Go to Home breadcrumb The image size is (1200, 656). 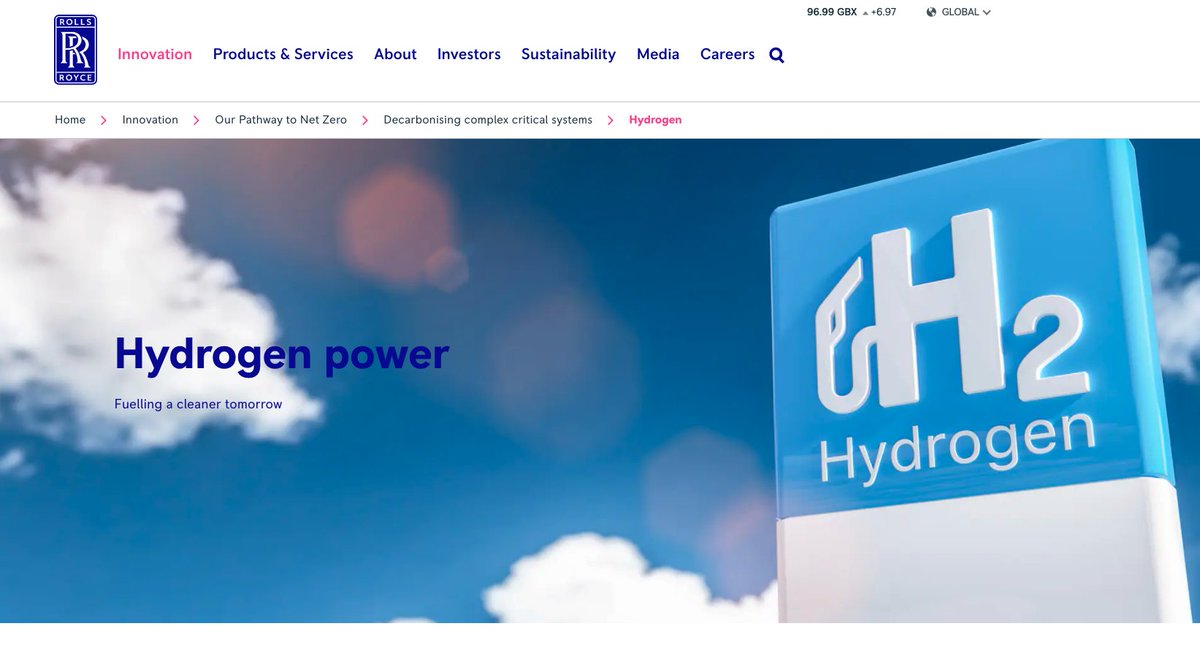(70, 120)
